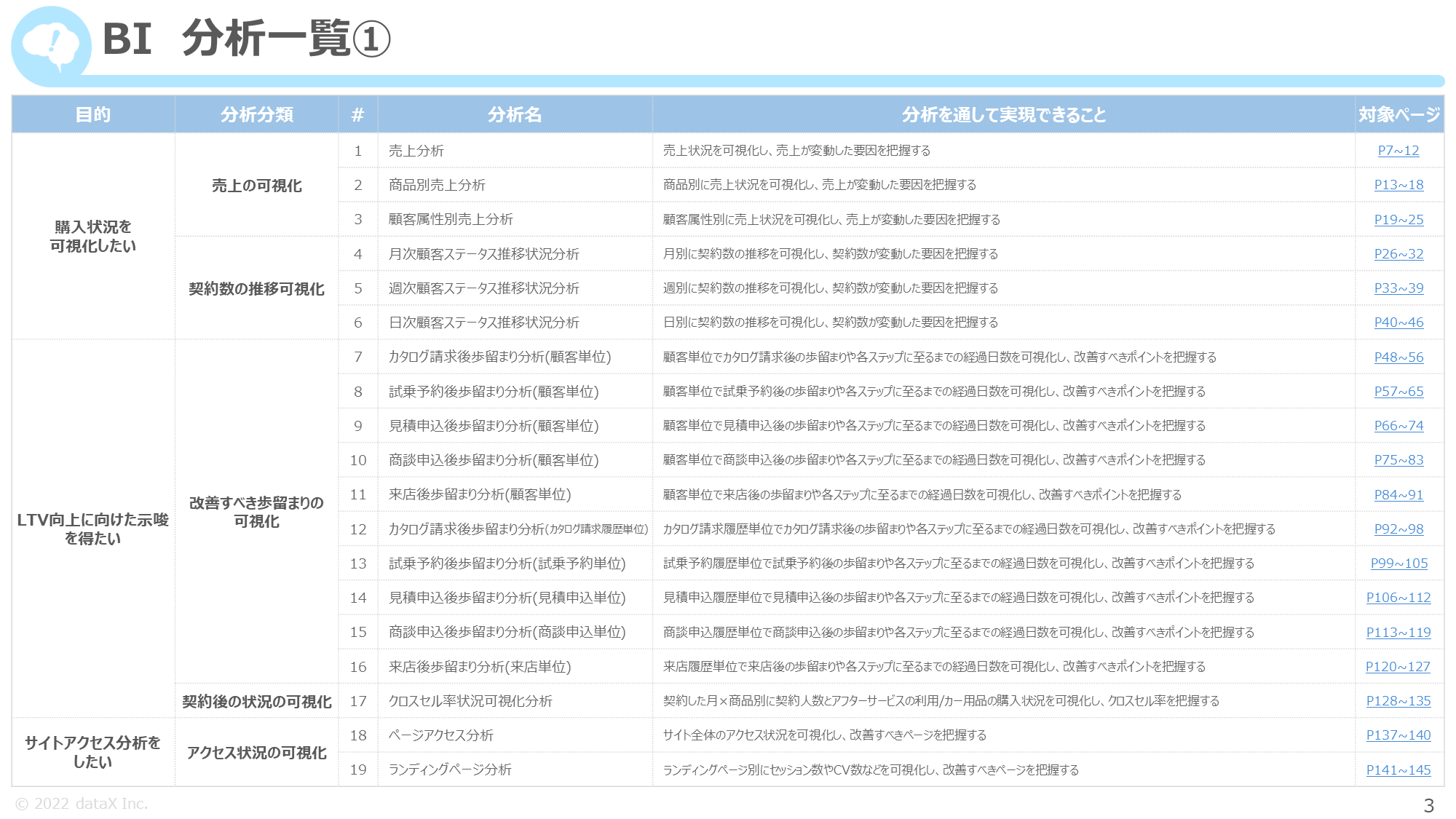
Task: Click the 顧客属性別売上分析 analysis name
Action: (451, 220)
